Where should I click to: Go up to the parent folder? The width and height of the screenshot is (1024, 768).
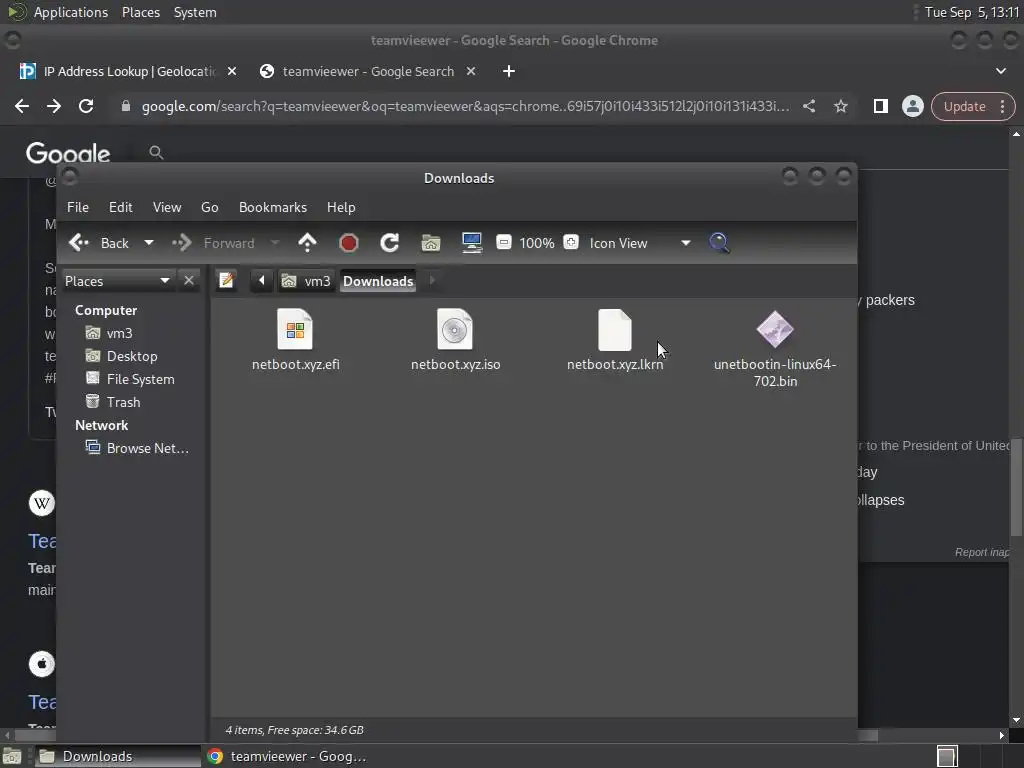coord(307,243)
